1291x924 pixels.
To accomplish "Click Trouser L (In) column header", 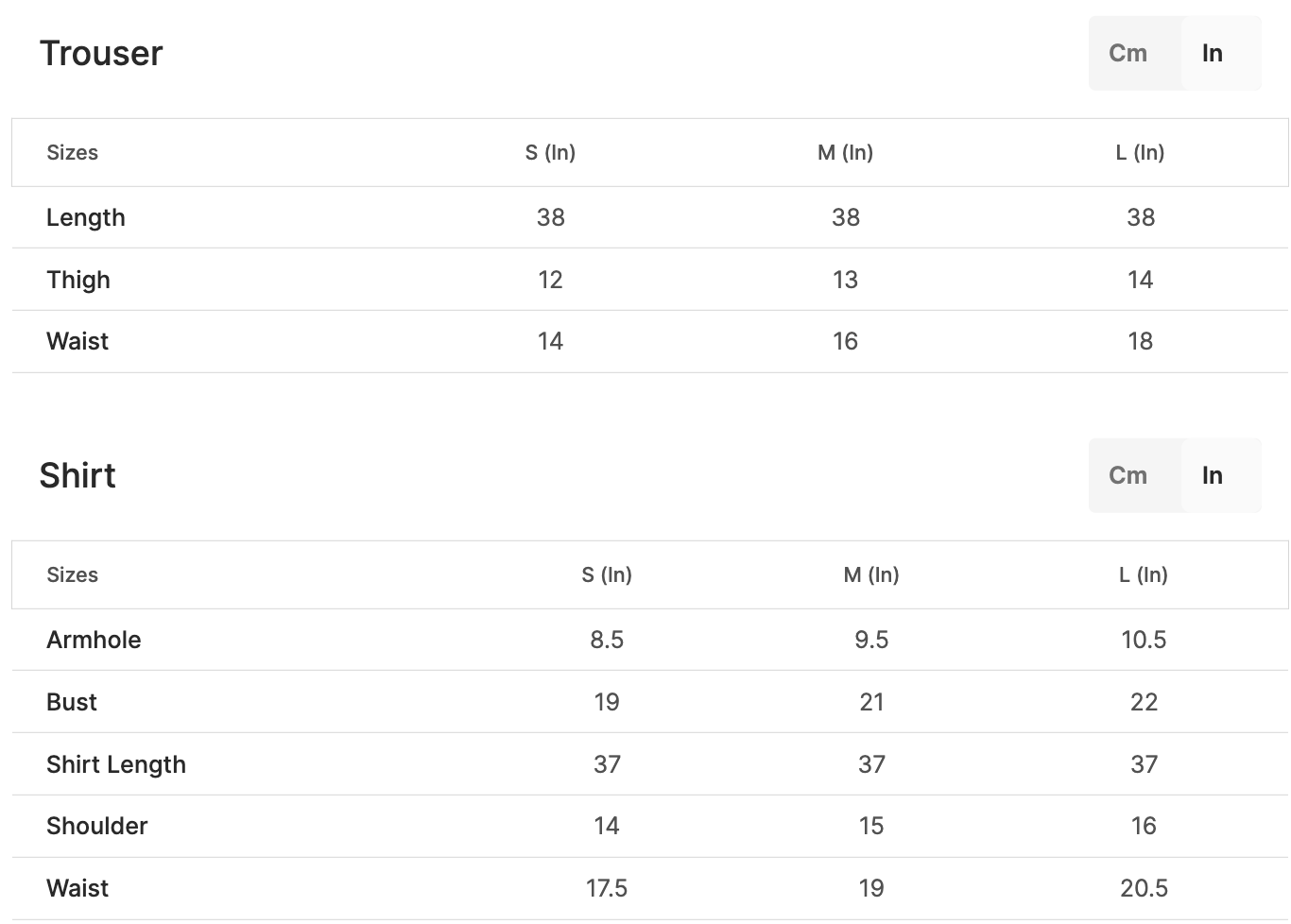I will (1140, 153).
